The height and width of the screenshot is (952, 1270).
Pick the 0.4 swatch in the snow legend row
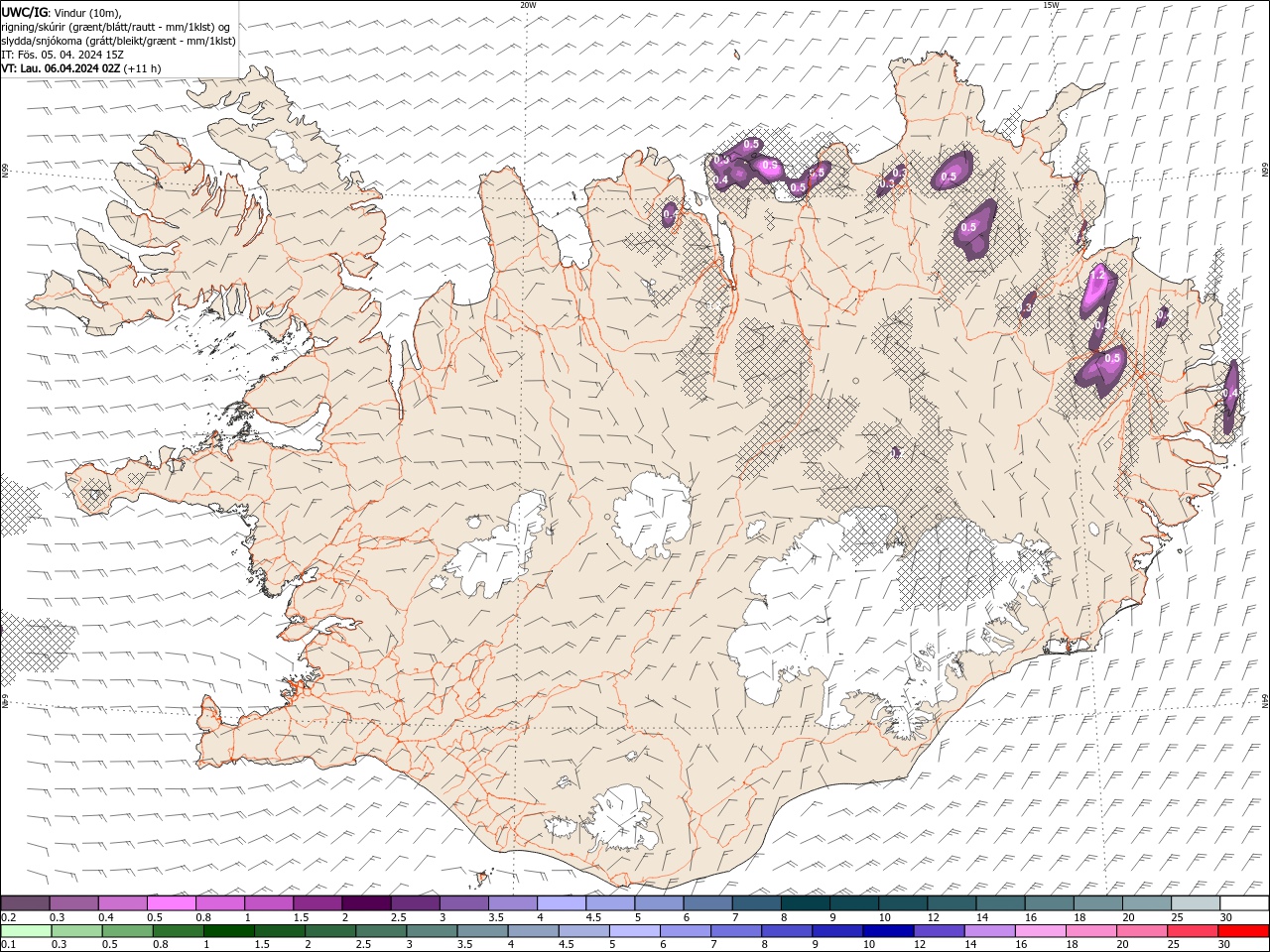pyautogui.click(x=122, y=903)
